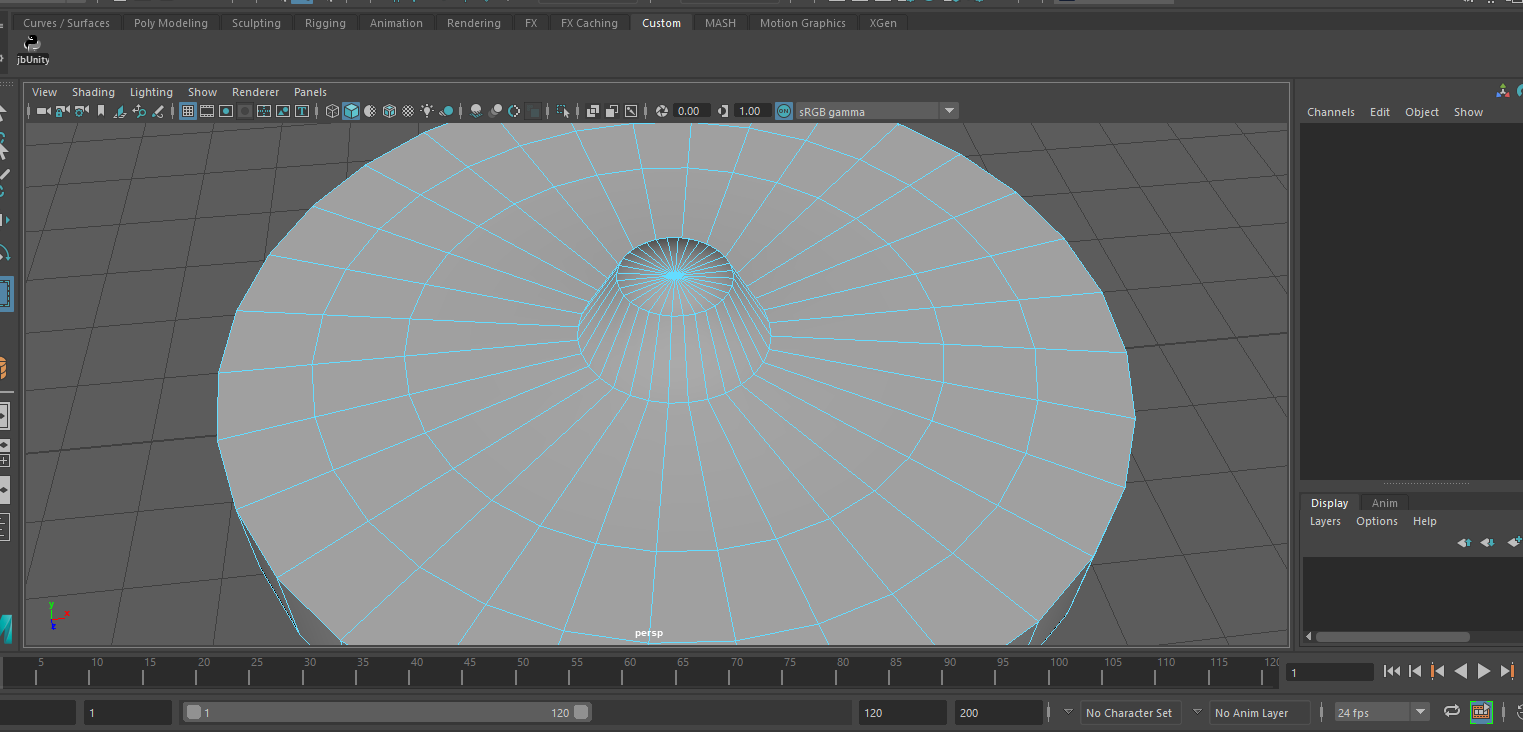1523x732 pixels.
Task: Select the camera icon in viewport toolbar
Action: [x=43, y=111]
